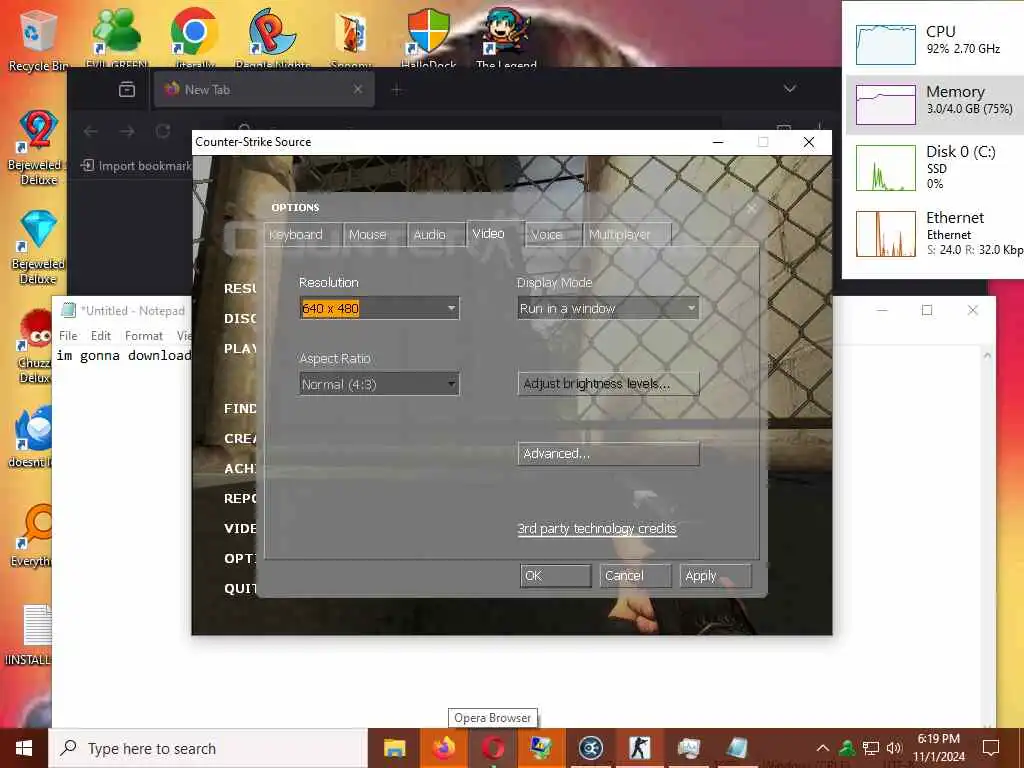Click the colorful monitor taskbar icon
The width and height of the screenshot is (1024, 768).
pyautogui.click(x=541, y=748)
